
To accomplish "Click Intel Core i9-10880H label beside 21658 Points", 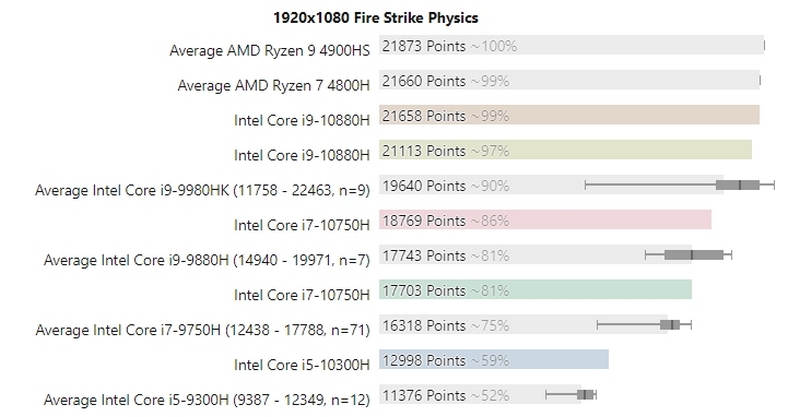I will point(302,120).
